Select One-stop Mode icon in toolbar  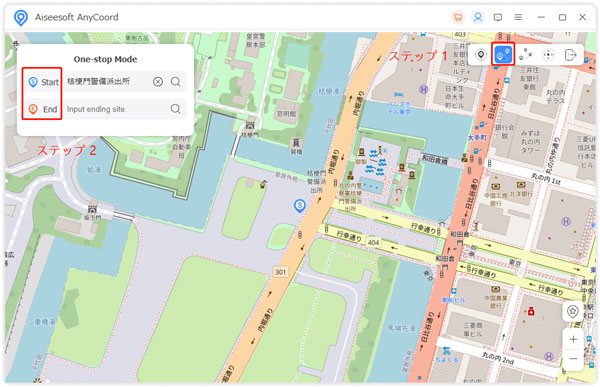(503, 55)
